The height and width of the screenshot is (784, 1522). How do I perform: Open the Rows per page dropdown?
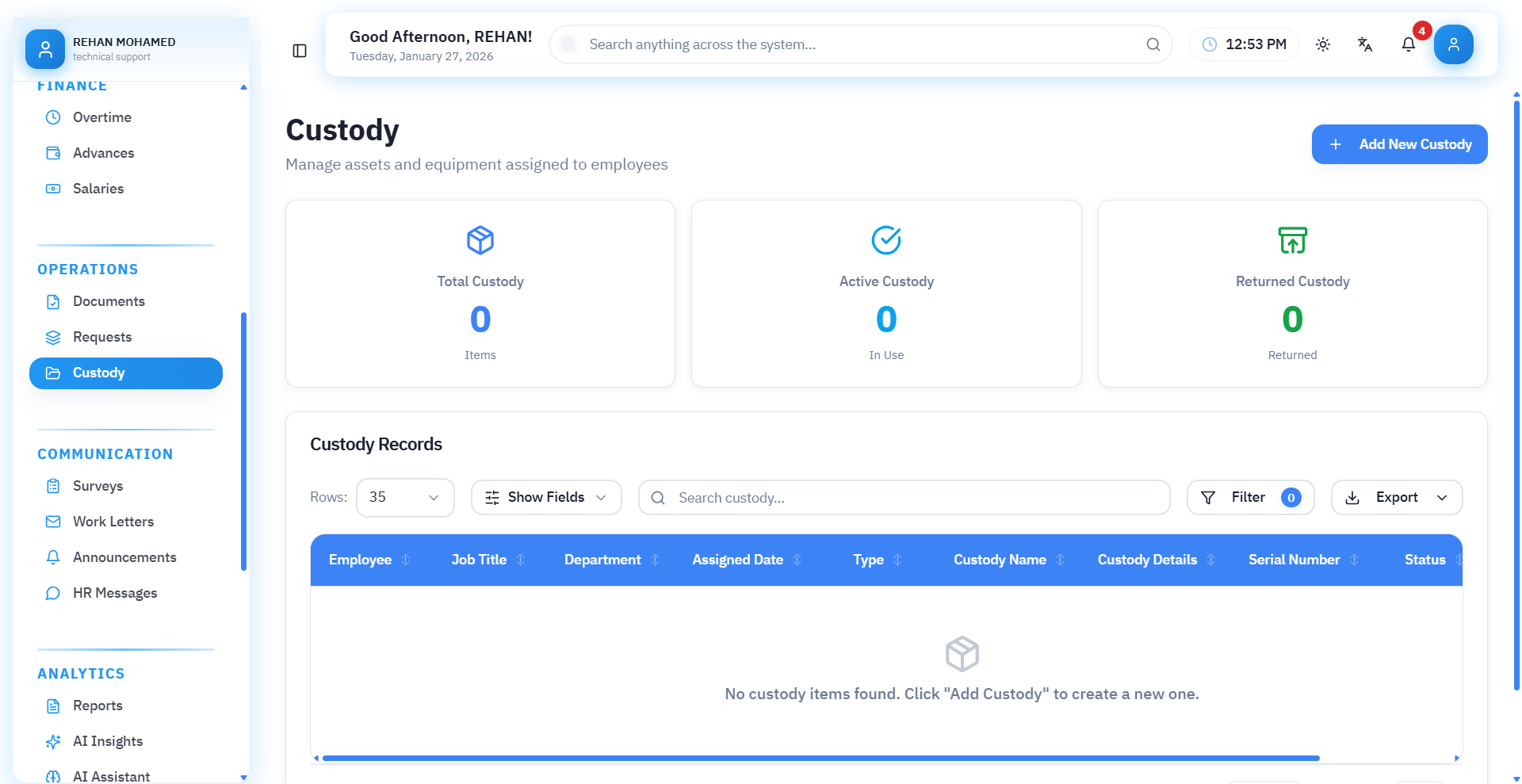tap(405, 498)
